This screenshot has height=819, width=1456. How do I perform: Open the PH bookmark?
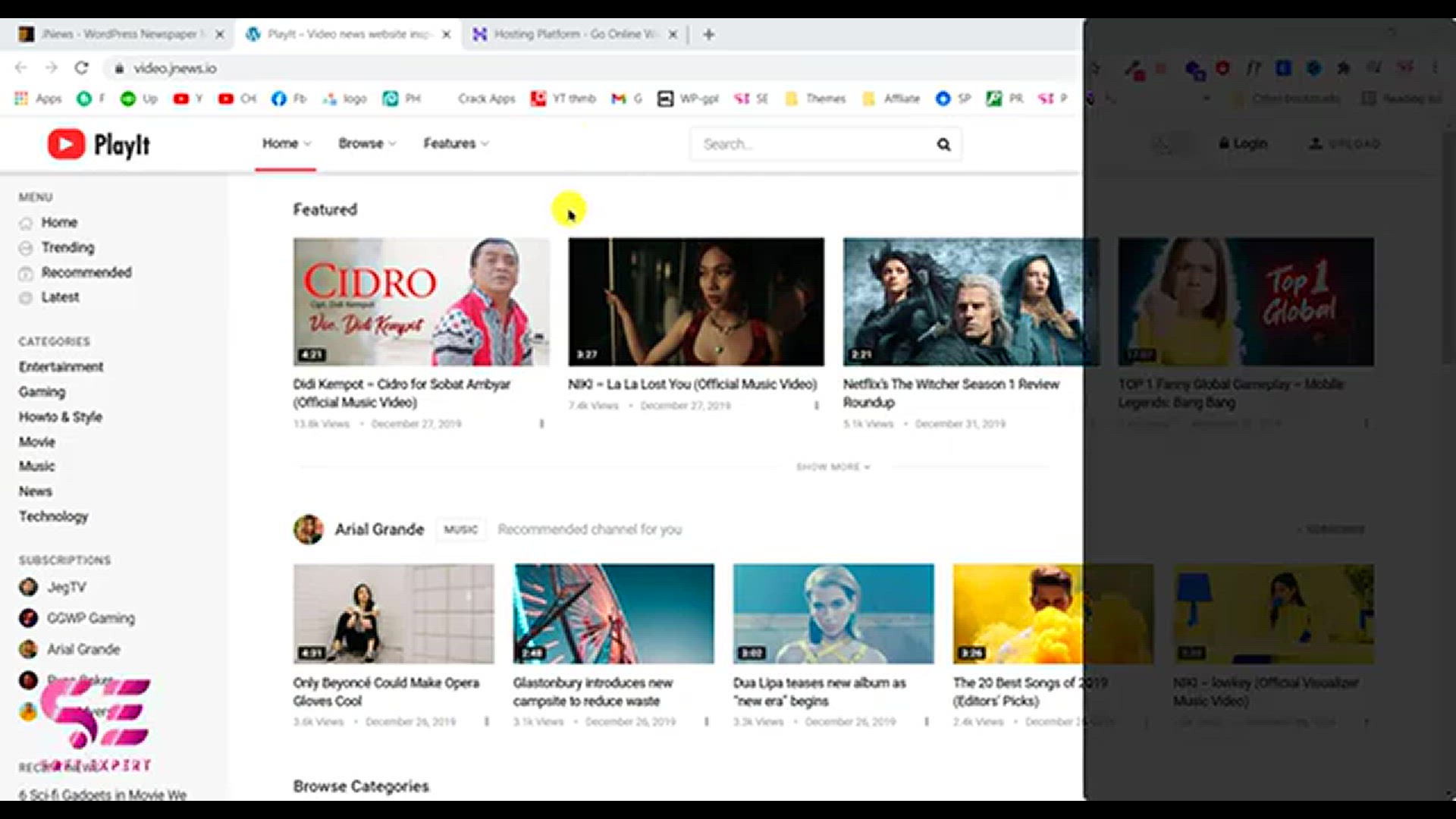point(402,99)
